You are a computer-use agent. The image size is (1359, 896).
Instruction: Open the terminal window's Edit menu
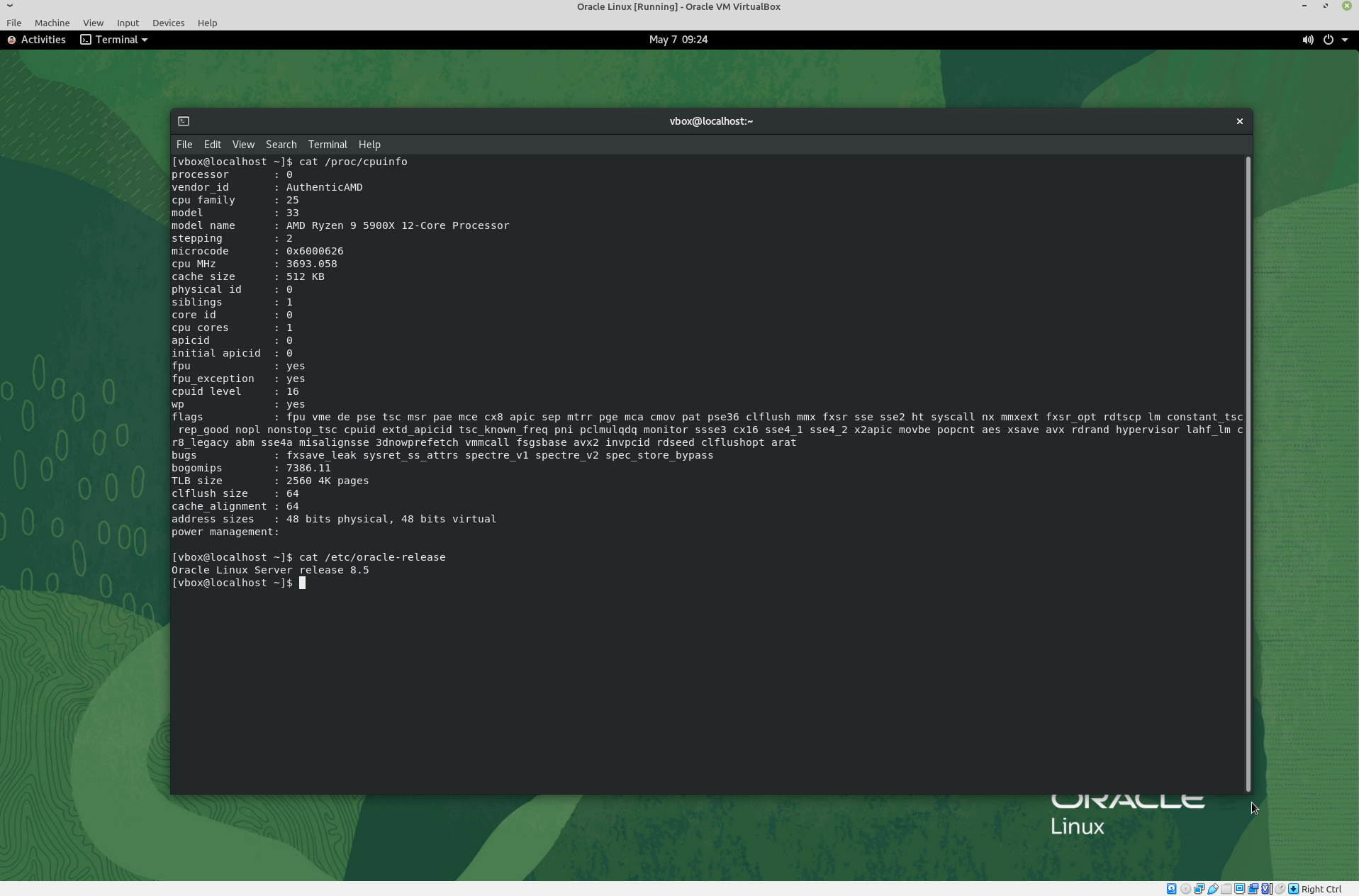(x=213, y=145)
